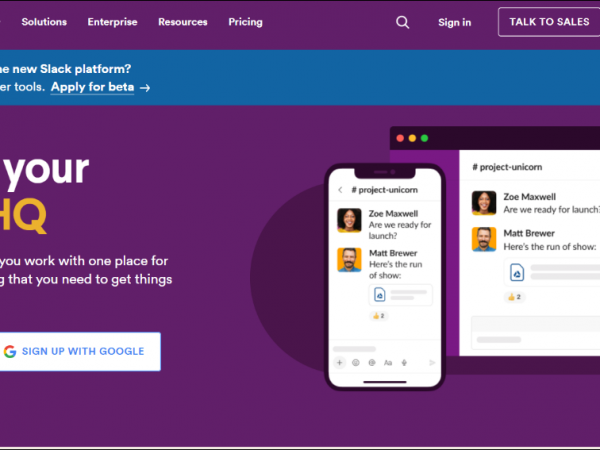Click the thumbs-up reaction in desktop chat

click(515, 297)
